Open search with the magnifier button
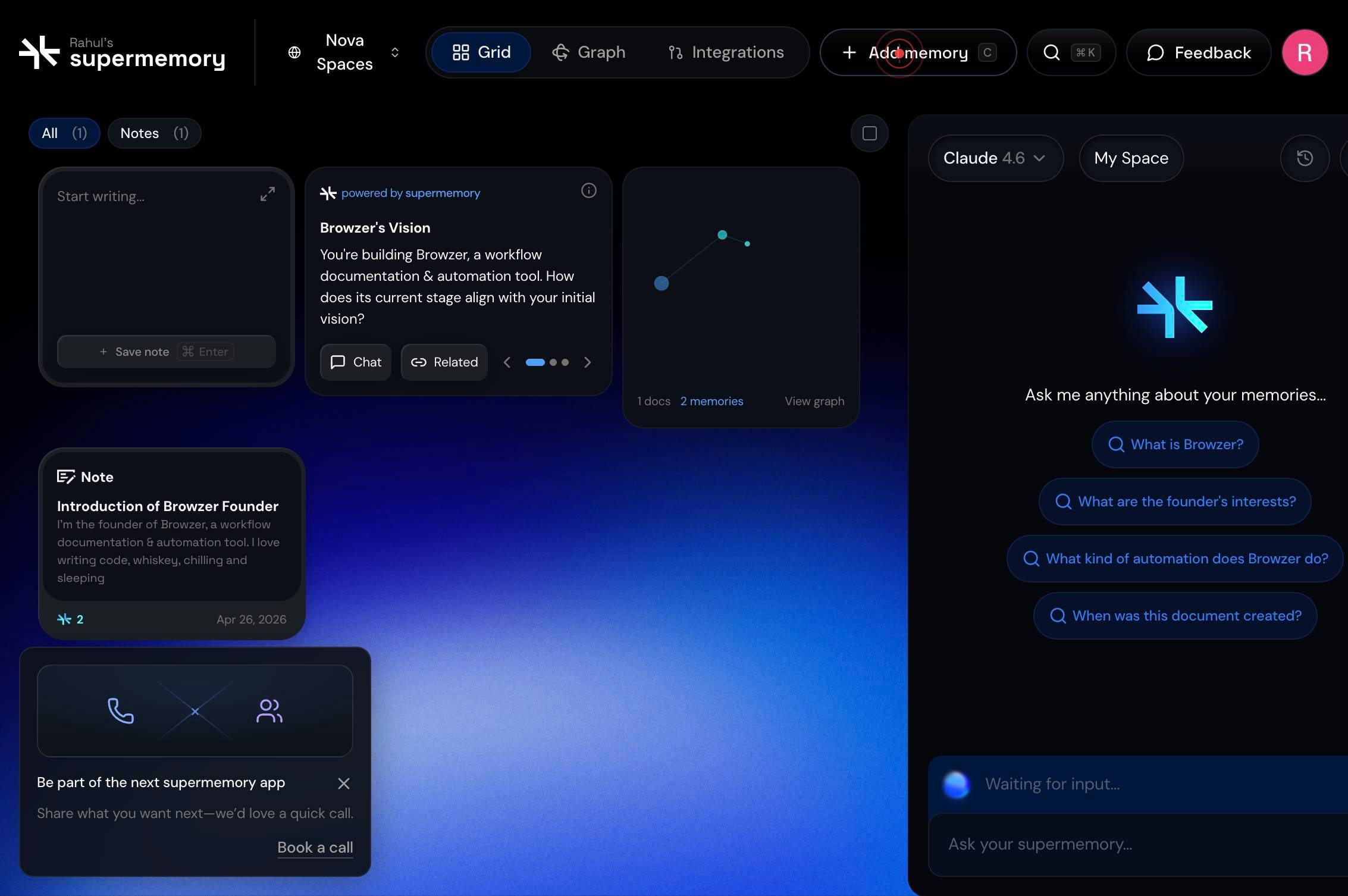This screenshot has height=896, width=1348. click(x=1071, y=52)
